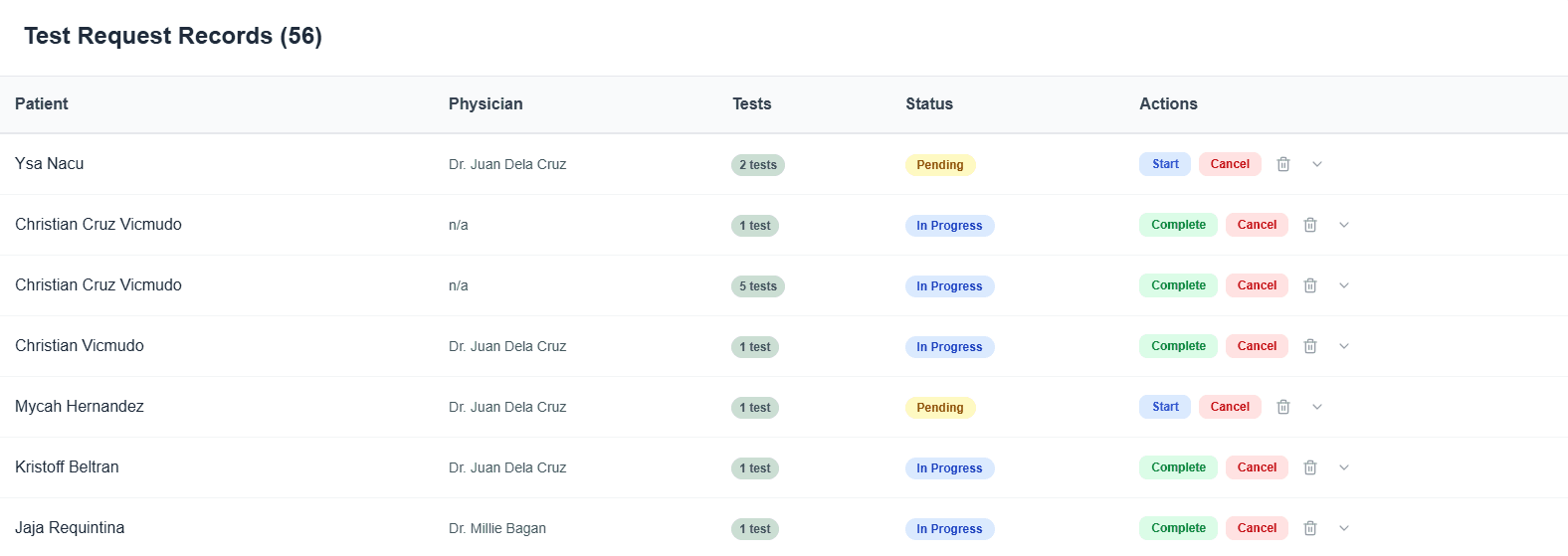This screenshot has height=556, width=1568.
Task: Cancel the Christian Vicmudo request
Action: [1257, 346]
